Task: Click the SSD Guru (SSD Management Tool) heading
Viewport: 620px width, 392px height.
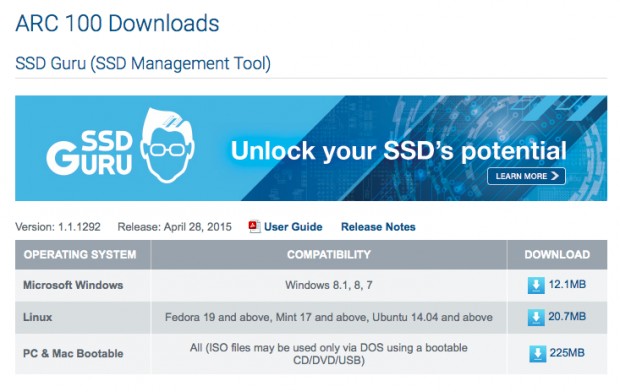Action: coord(143,64)
